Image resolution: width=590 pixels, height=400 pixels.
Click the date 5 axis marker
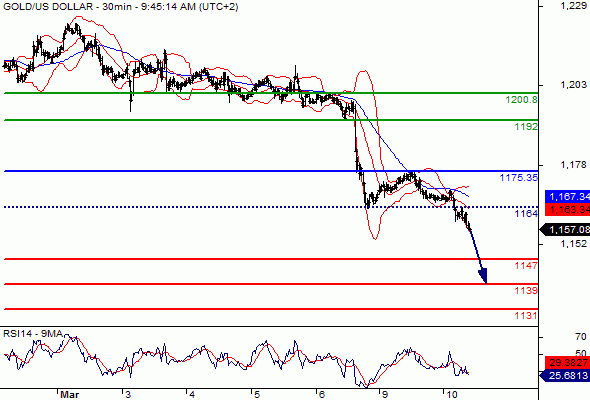257,394
